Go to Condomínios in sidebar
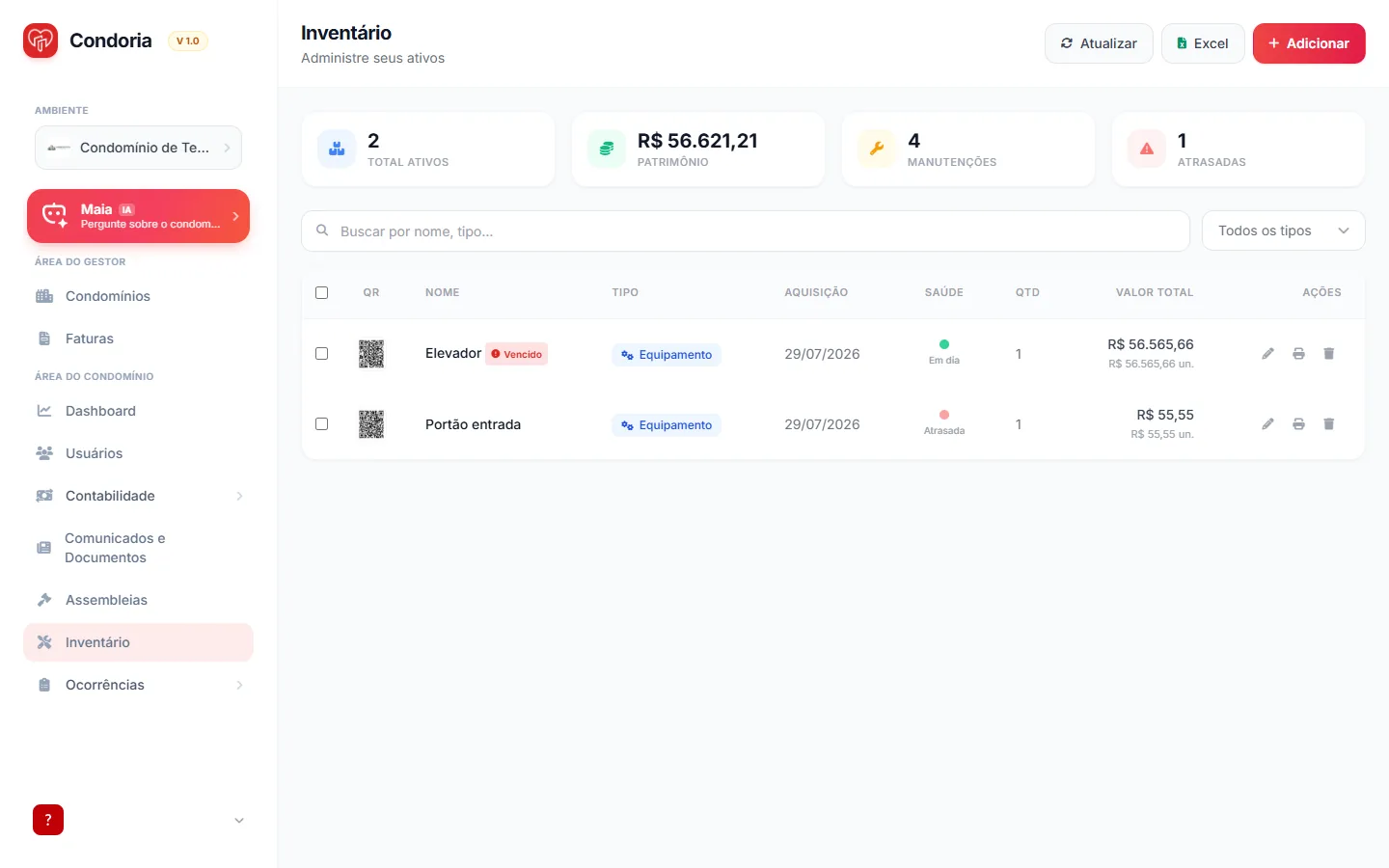 click(x=138, y=296)
